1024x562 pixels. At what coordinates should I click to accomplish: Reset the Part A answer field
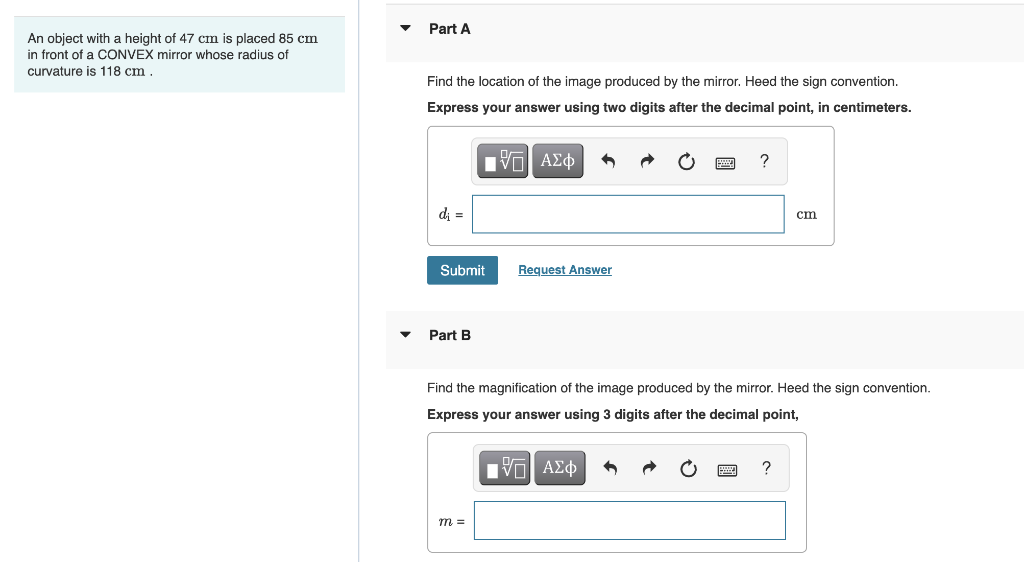pyautogui.click(x=686, y=161)
